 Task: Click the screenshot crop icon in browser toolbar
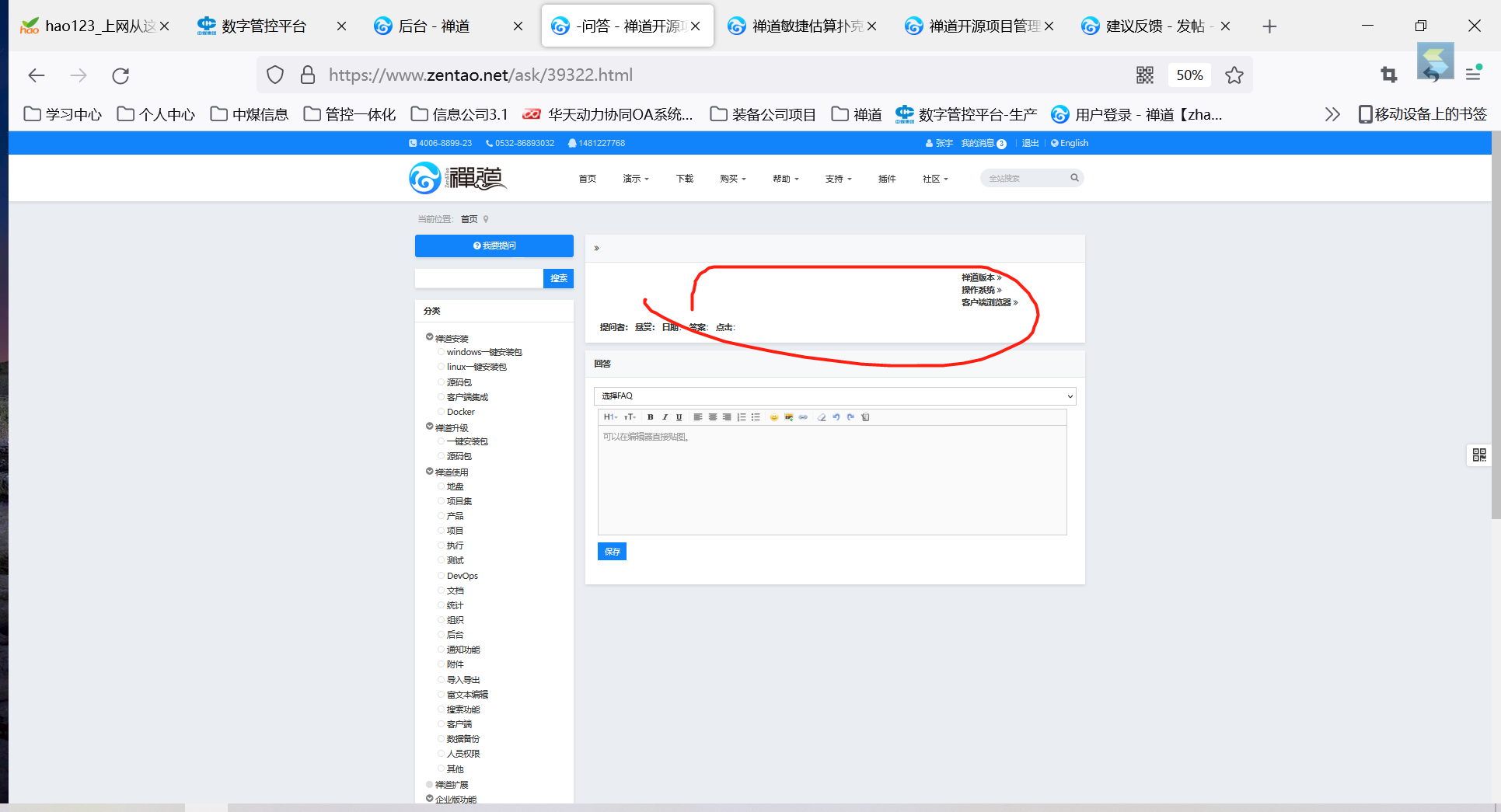(x=1389, y=75)
